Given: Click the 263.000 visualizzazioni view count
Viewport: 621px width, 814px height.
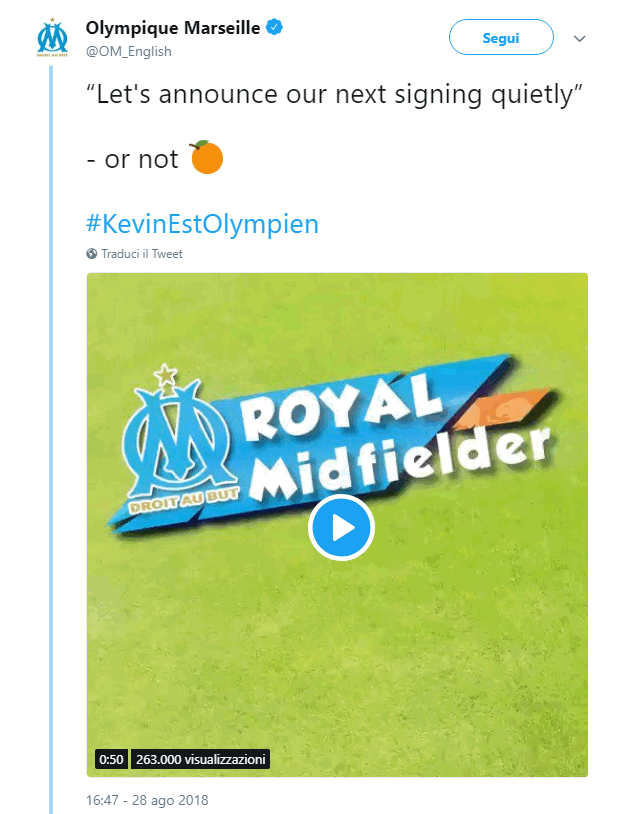Looking at the screenshot, I should [x=200, y=759].
